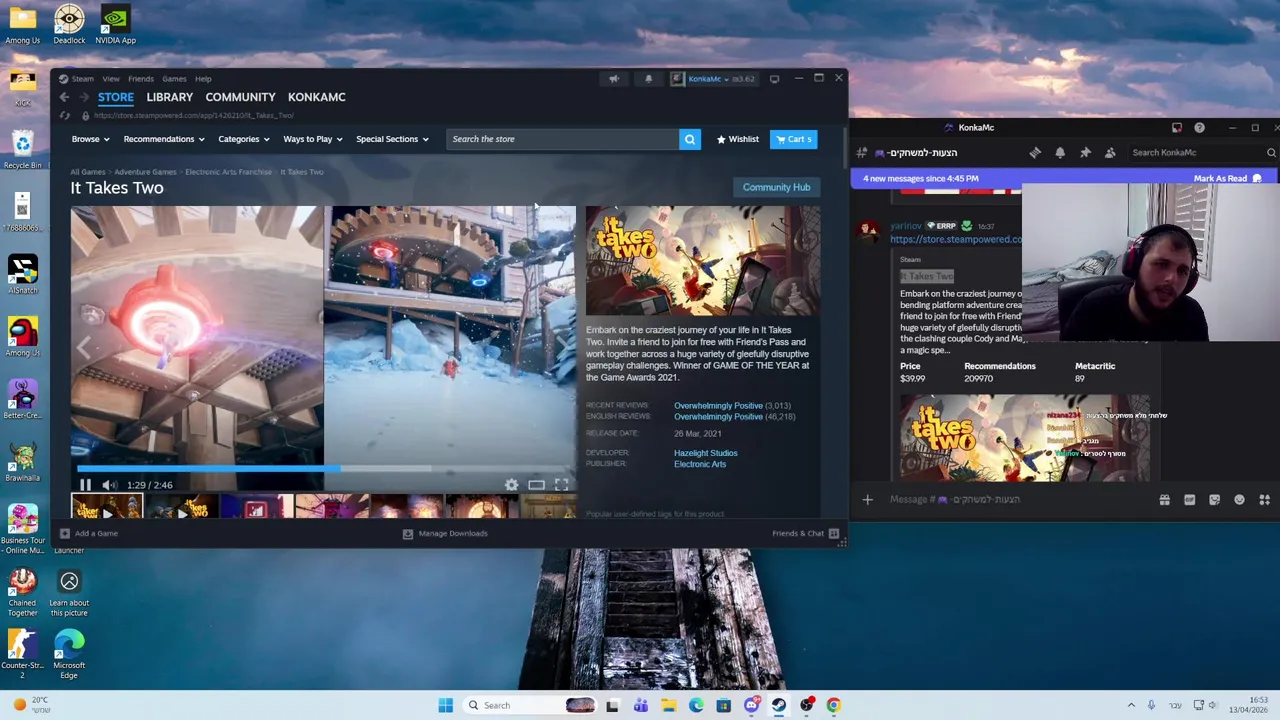Open the KonkaMc account dropdown in Steam
This screenshot has width=1280, height=720.
click(x=712, y=79)
